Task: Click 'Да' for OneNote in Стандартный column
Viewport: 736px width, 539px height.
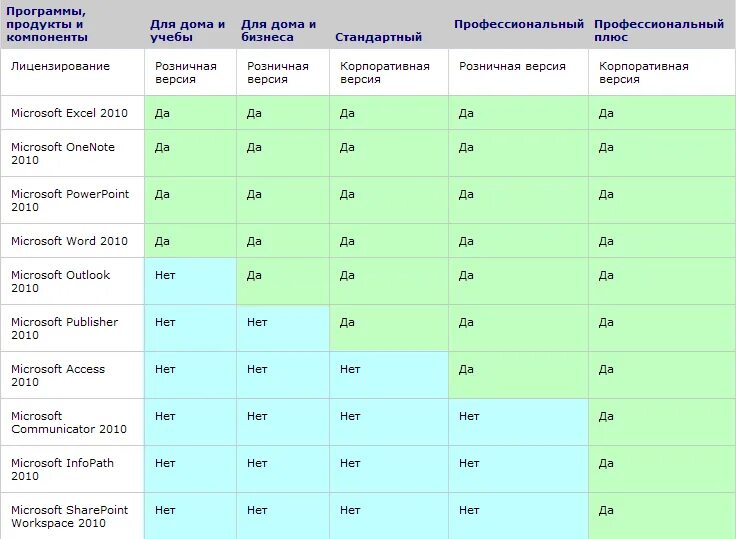Action: point(347,147)
